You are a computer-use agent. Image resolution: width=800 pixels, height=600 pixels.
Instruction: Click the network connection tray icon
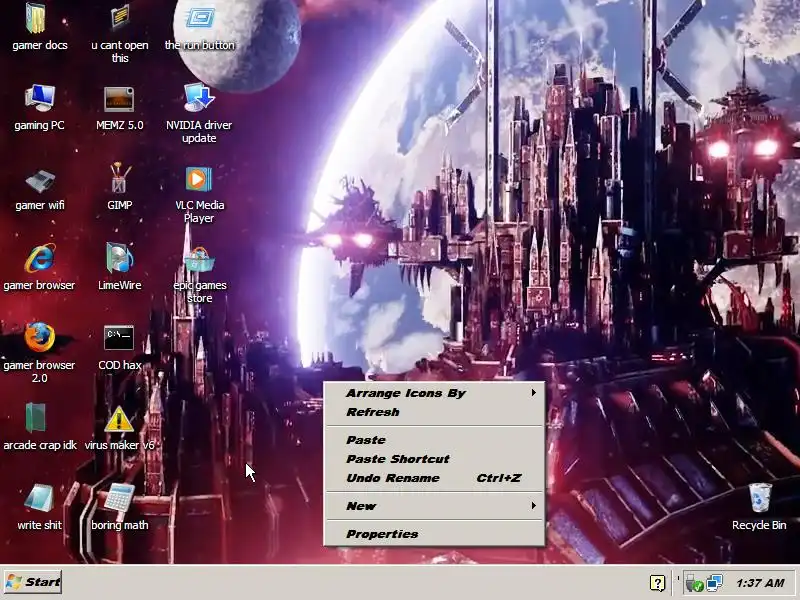click(714, 582)
